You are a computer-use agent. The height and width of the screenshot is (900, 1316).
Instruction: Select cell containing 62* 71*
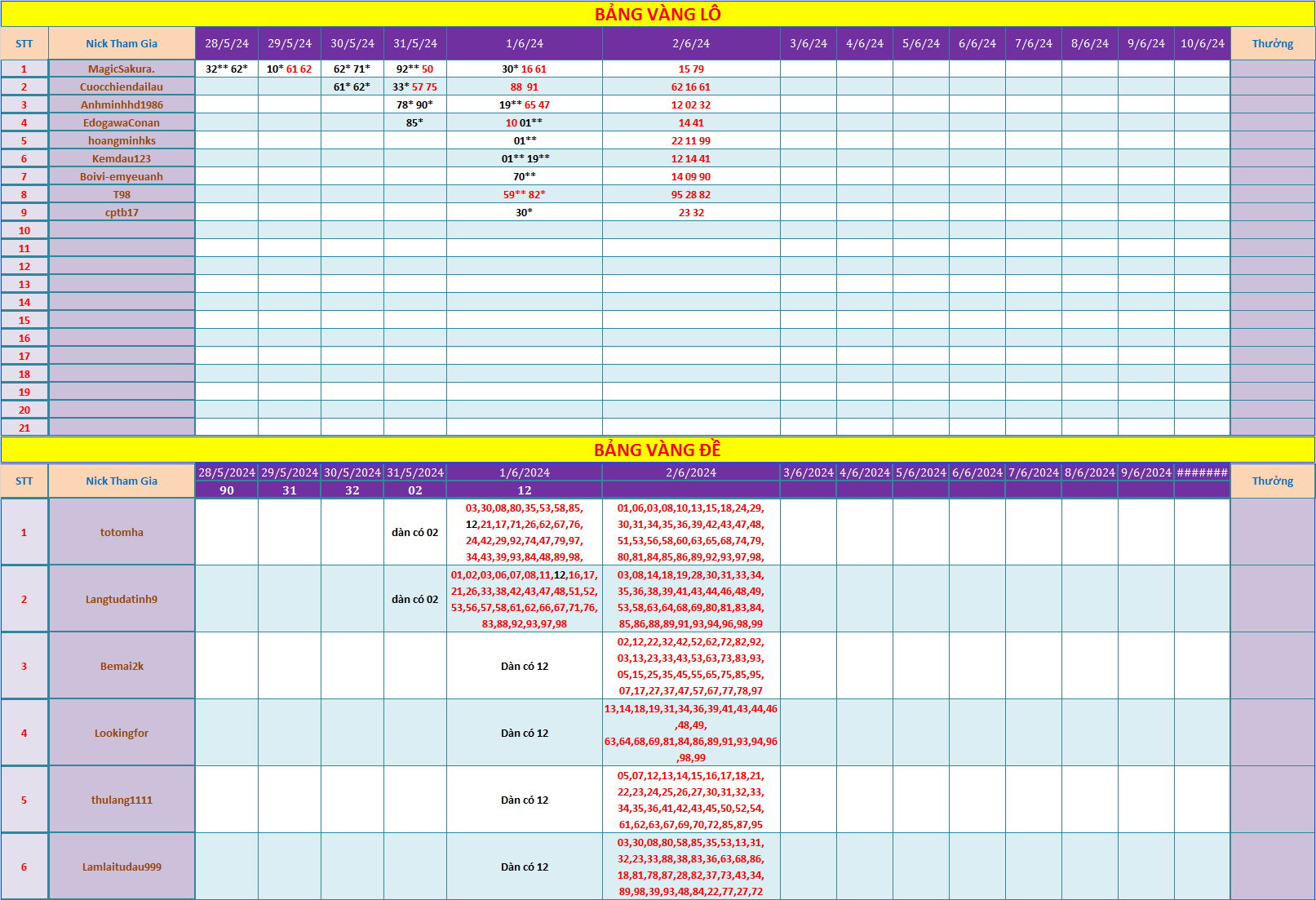[352, 69]
